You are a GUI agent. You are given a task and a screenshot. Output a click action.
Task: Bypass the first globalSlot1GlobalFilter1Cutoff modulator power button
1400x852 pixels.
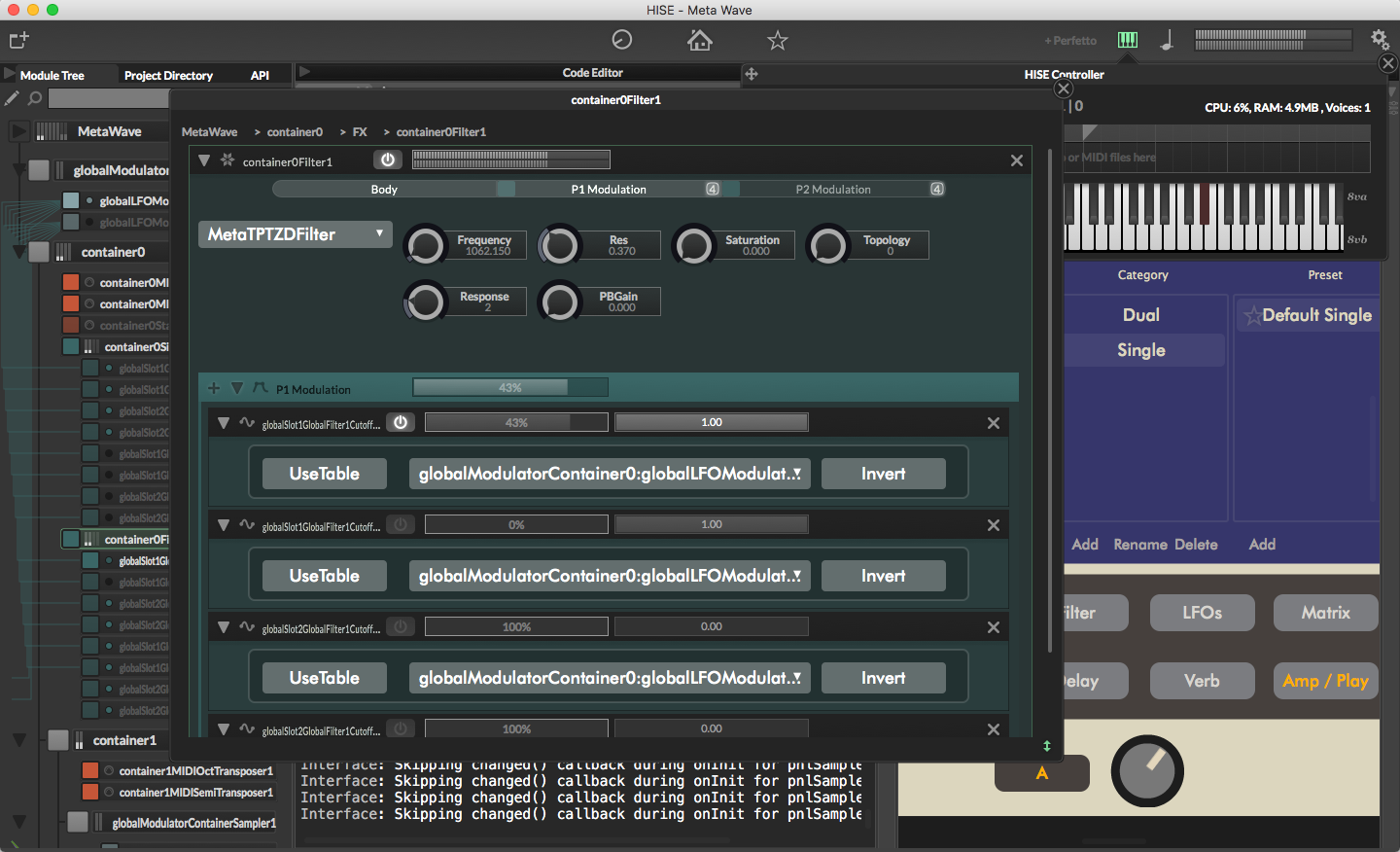(401, 422)
